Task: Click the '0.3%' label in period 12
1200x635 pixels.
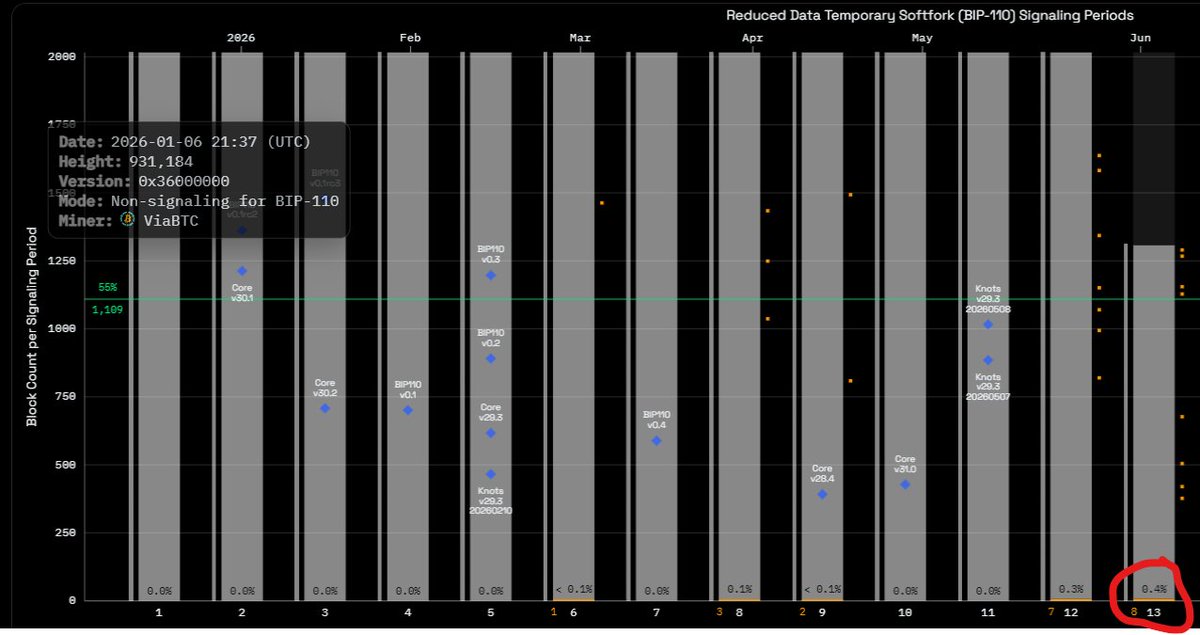Action: (x=1071, y=590)
